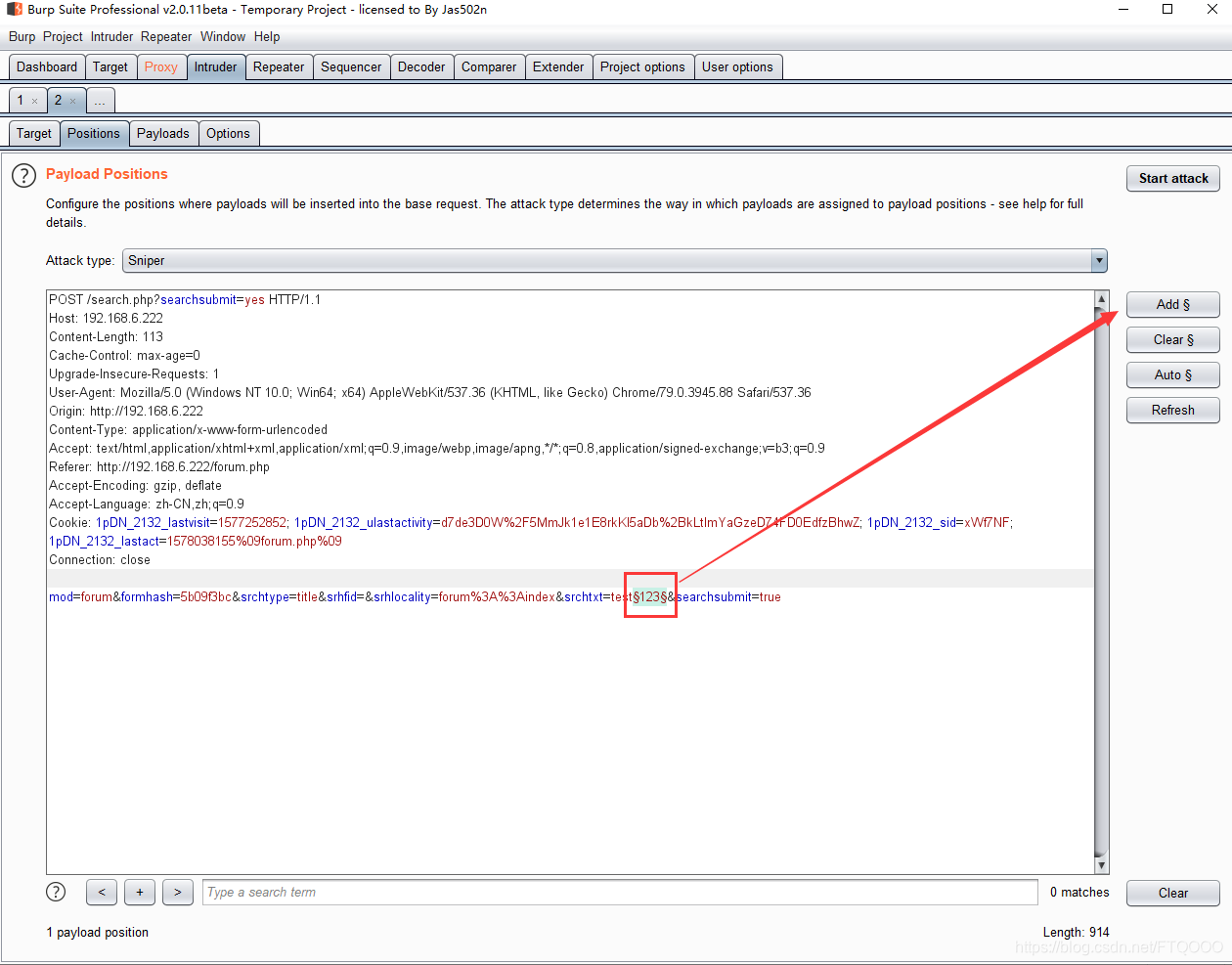Click the Accept-Encoding: gzip, deflate header
The height and width of the screenshot is (965, 1232).
click(135, 486)
